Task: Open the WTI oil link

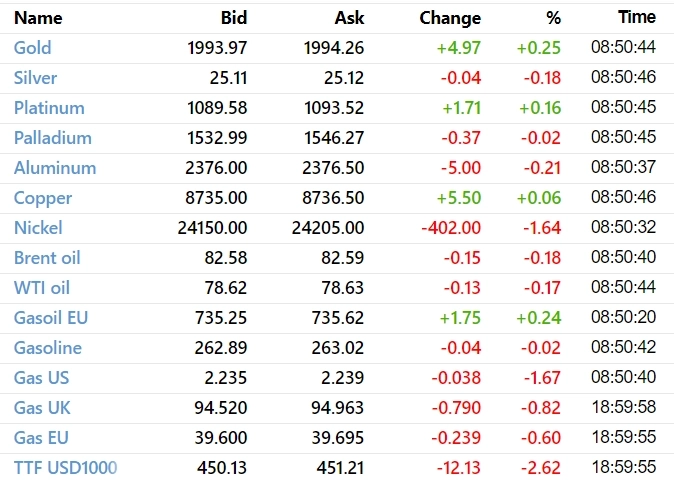Action: tap(42, 288)
